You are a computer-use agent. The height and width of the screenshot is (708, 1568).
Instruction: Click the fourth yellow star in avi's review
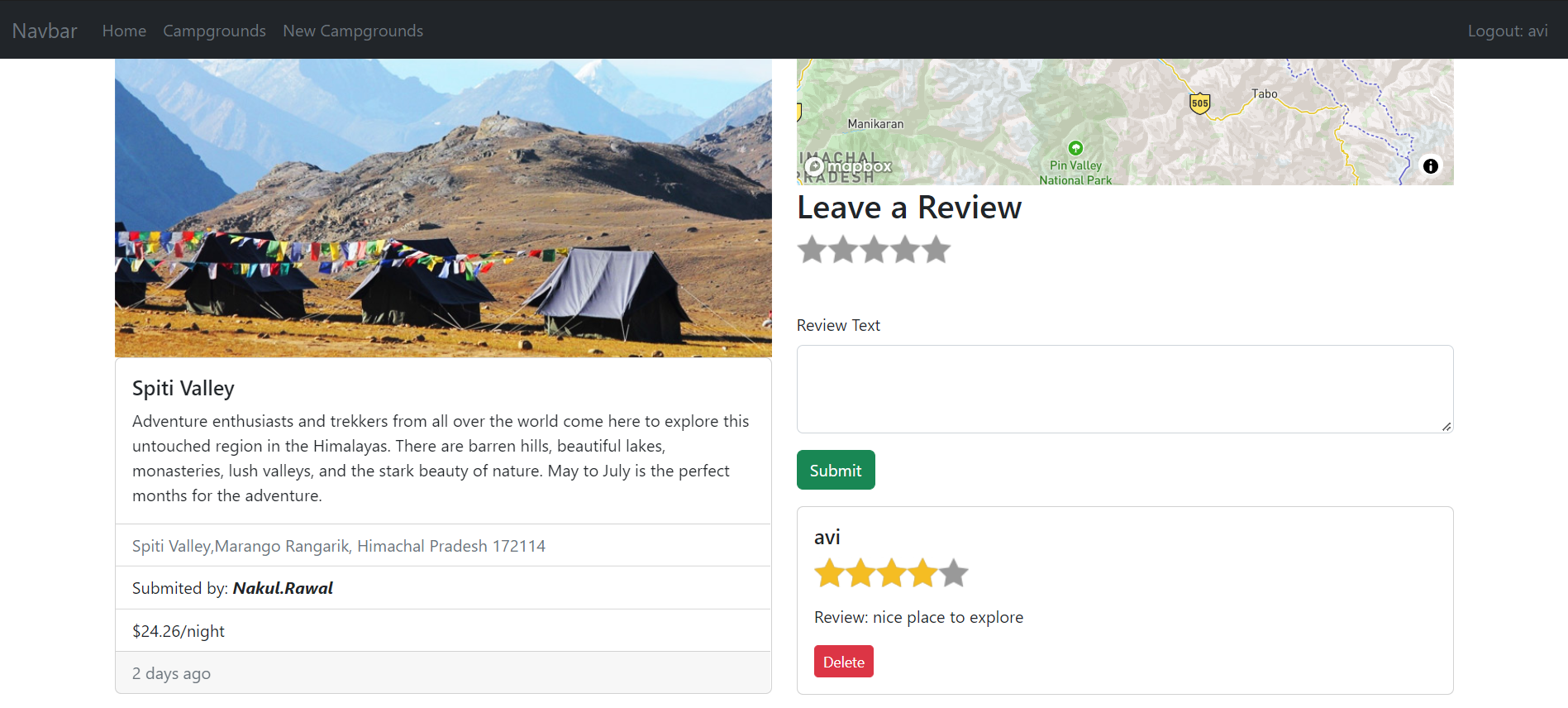click(x=922, y=572)
